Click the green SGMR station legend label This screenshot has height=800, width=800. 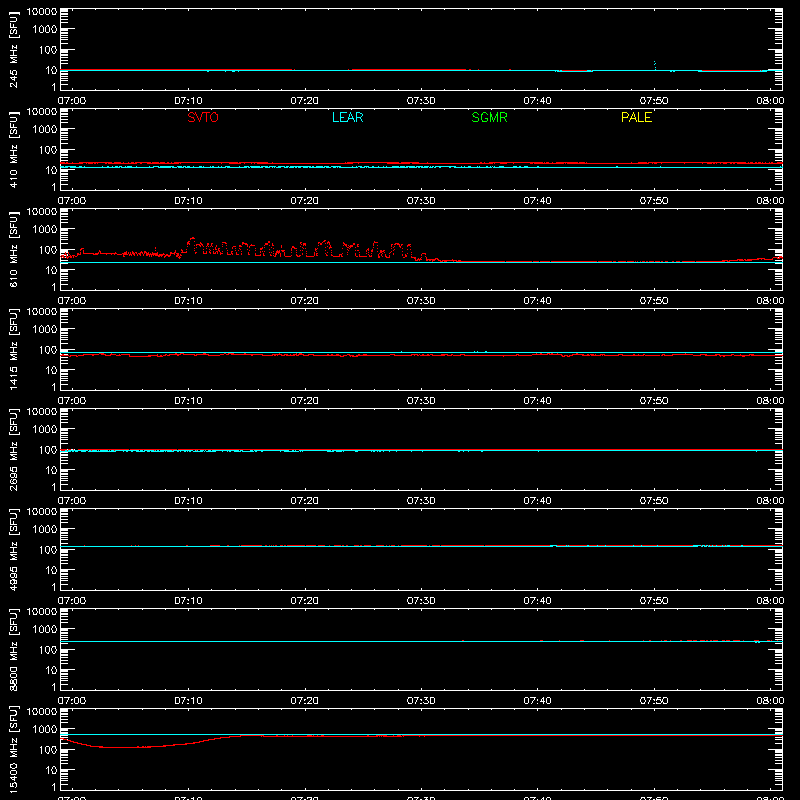click(489, 117)
